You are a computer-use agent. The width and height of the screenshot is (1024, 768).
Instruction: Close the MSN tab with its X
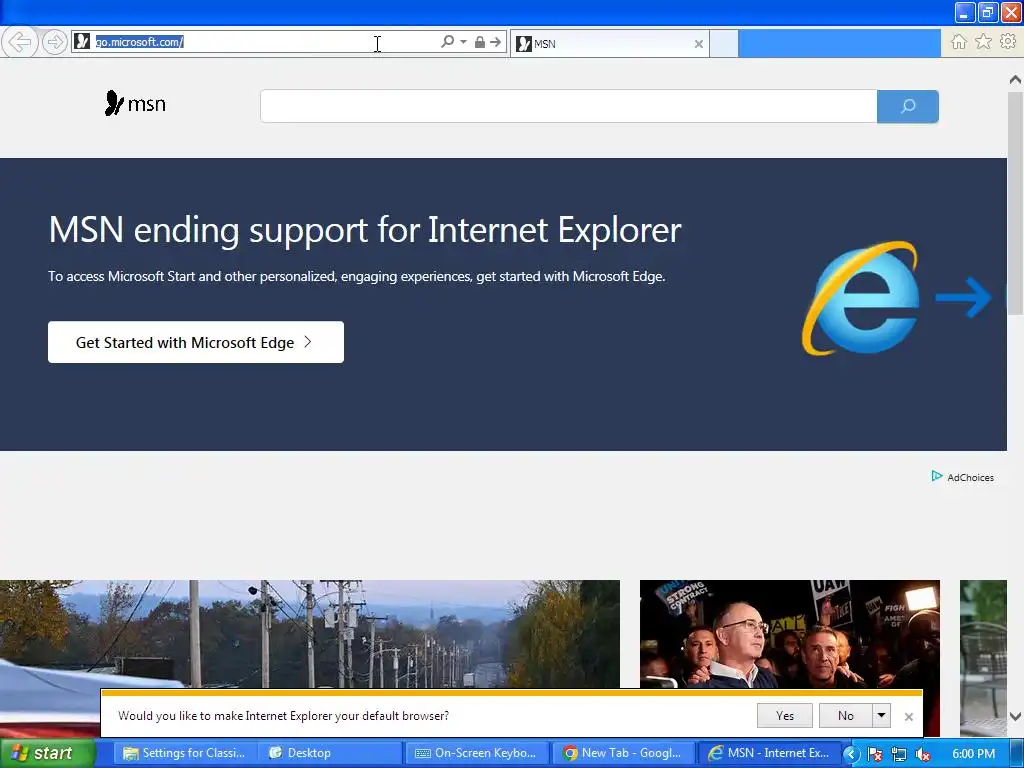tap(699, 44)
